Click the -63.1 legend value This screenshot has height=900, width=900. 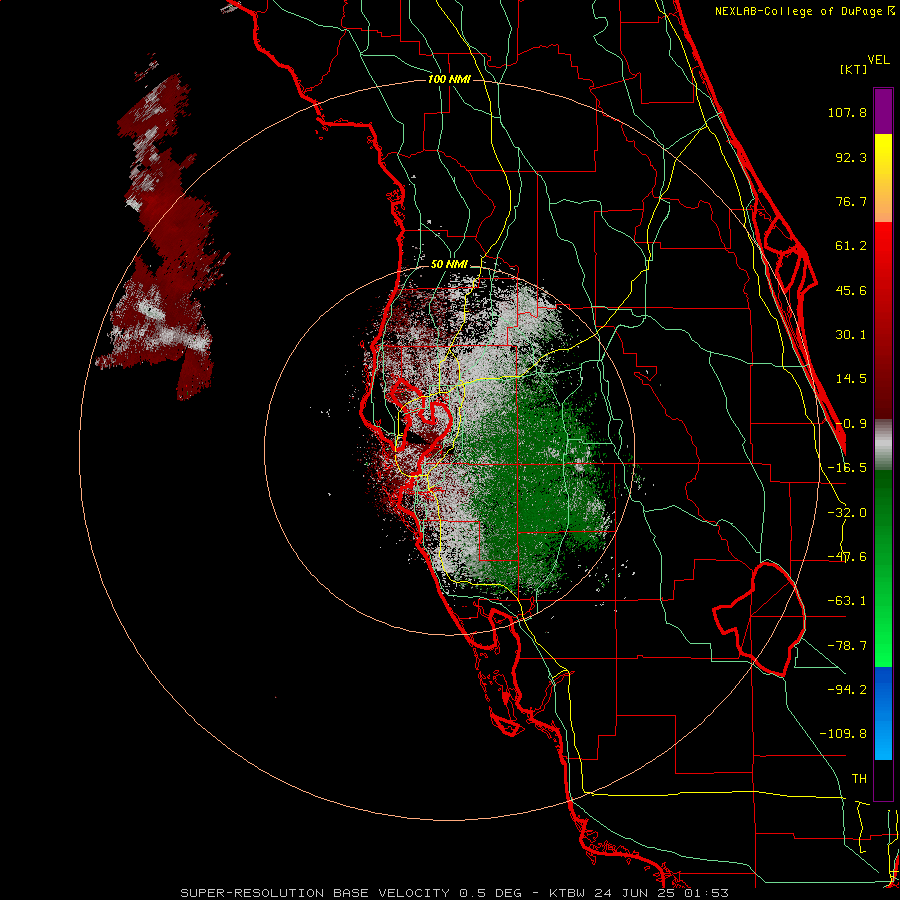pyautogui.click(x=847, y=601)
